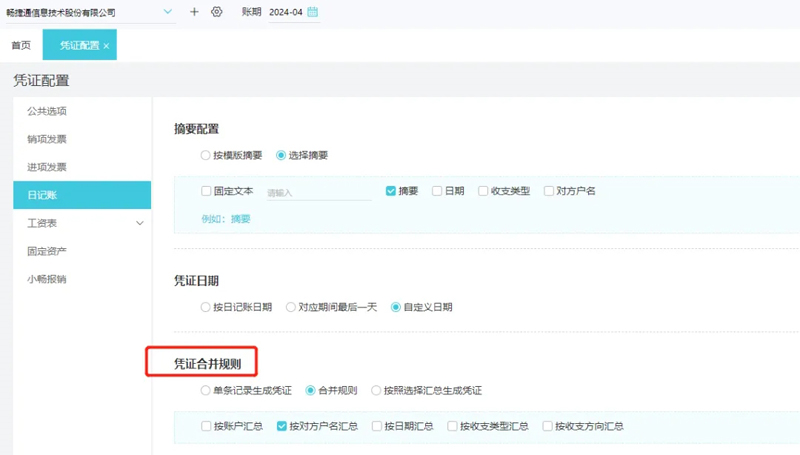Open 小畅报销 in the sidebar
Screen dimensions: 800x455
[x=47, y=280]
